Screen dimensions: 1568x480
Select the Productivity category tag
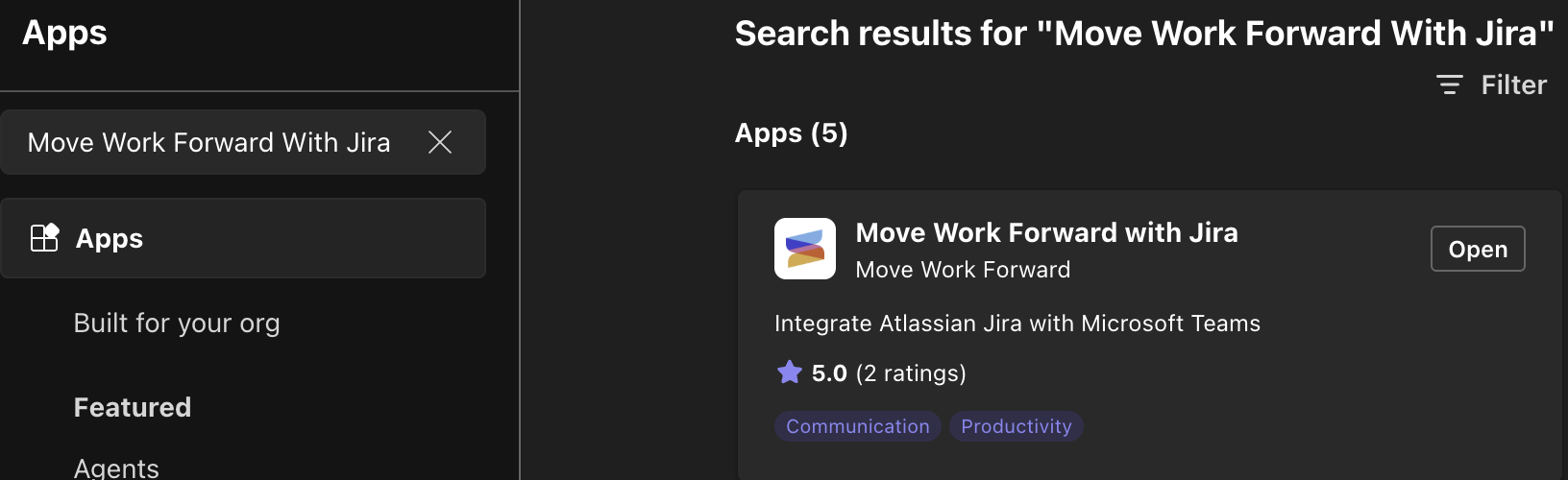(1016, 426)
